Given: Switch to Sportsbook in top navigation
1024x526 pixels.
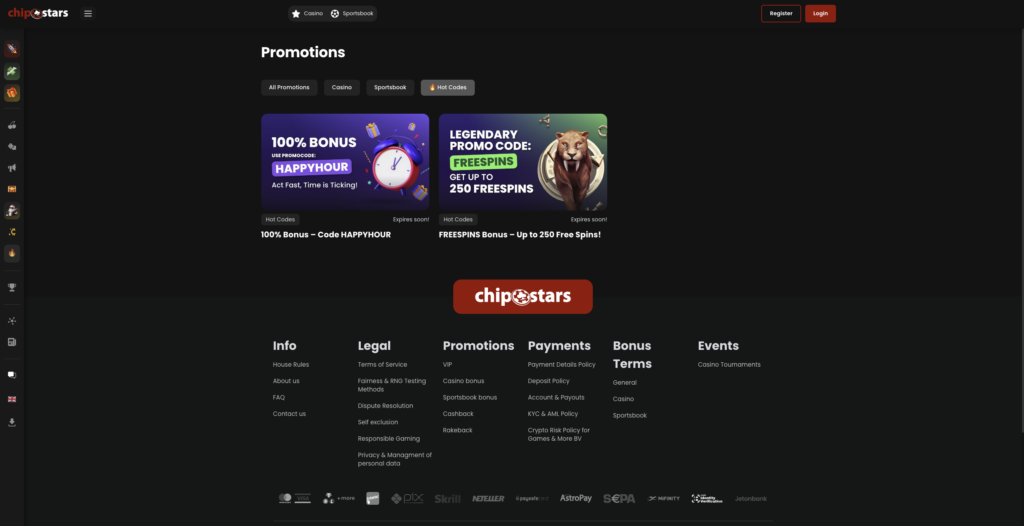Looking at the screenshot, I should pos(352,14).
